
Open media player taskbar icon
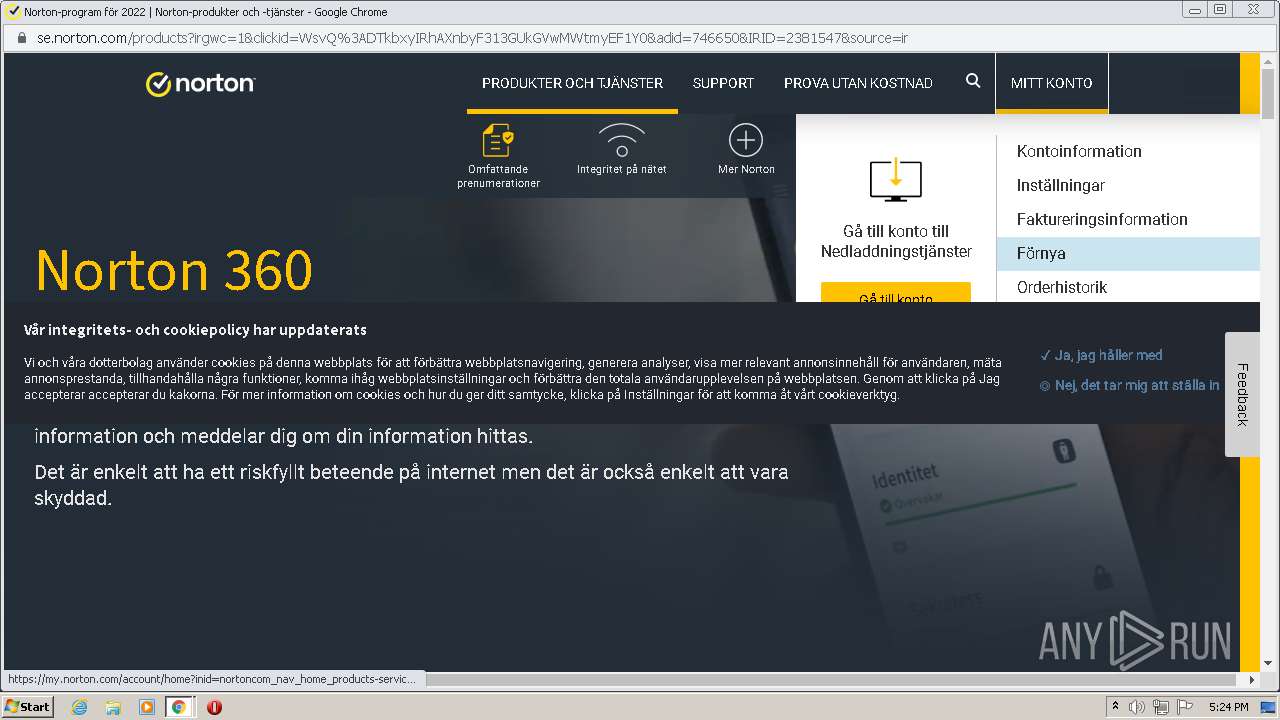point(146,707)
